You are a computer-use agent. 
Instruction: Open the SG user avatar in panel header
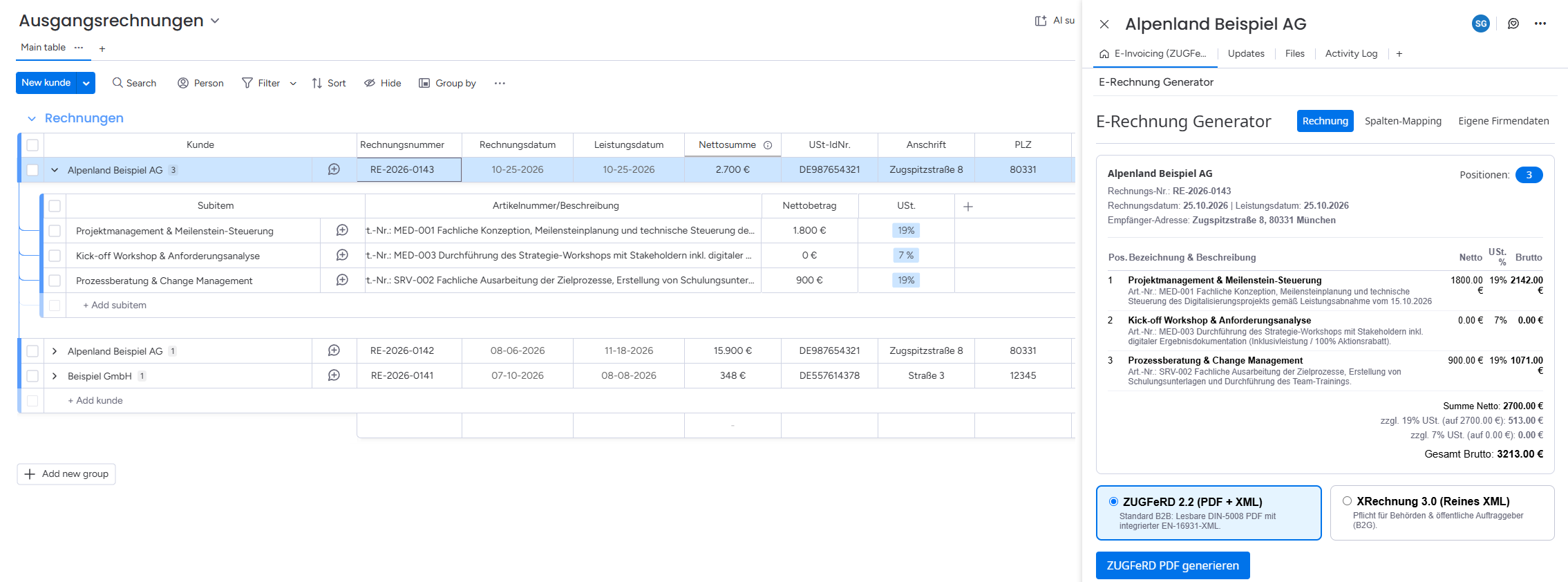[1480, 24]
